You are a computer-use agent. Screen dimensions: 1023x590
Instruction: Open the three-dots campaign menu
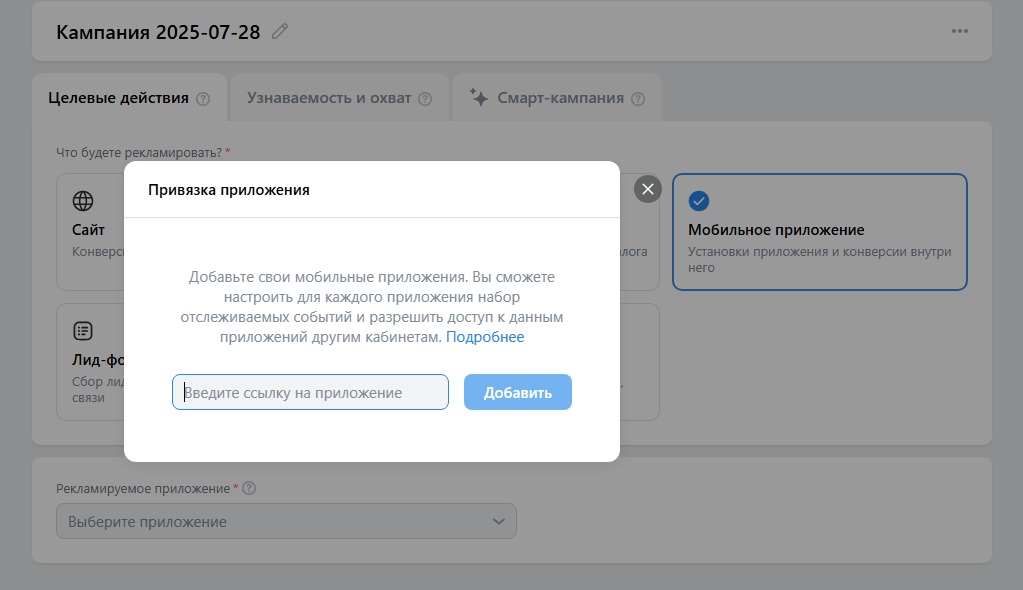[x=960, y=31]
